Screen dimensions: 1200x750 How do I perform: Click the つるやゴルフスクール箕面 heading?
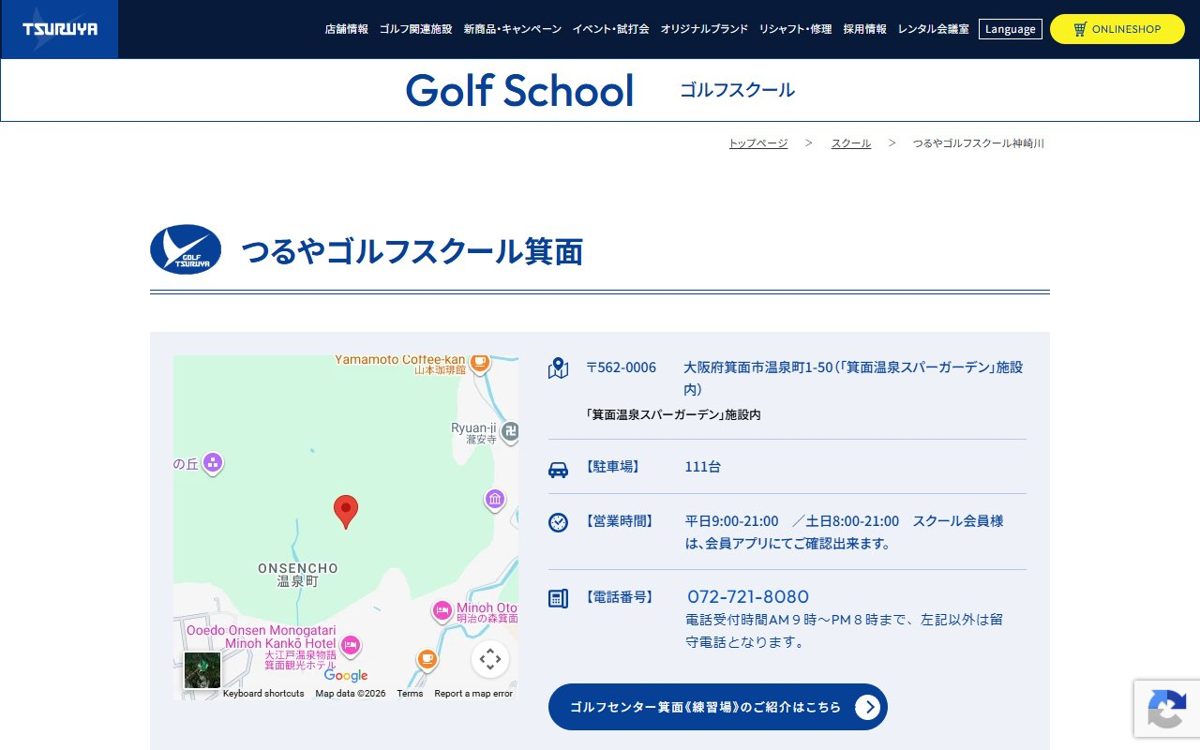coord(411,250)
